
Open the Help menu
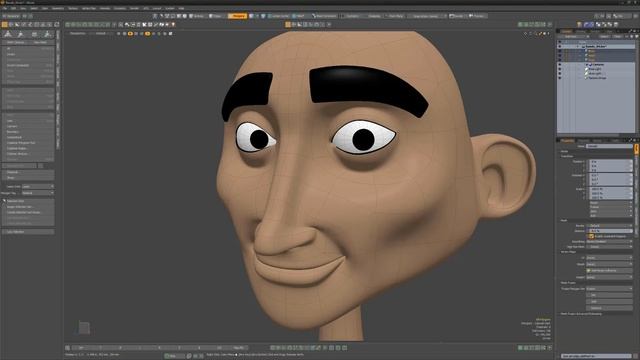(181, 8)
